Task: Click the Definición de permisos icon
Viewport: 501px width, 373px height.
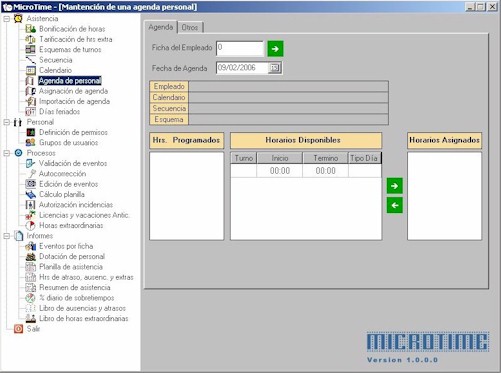Action: click(x=31, y=132)
